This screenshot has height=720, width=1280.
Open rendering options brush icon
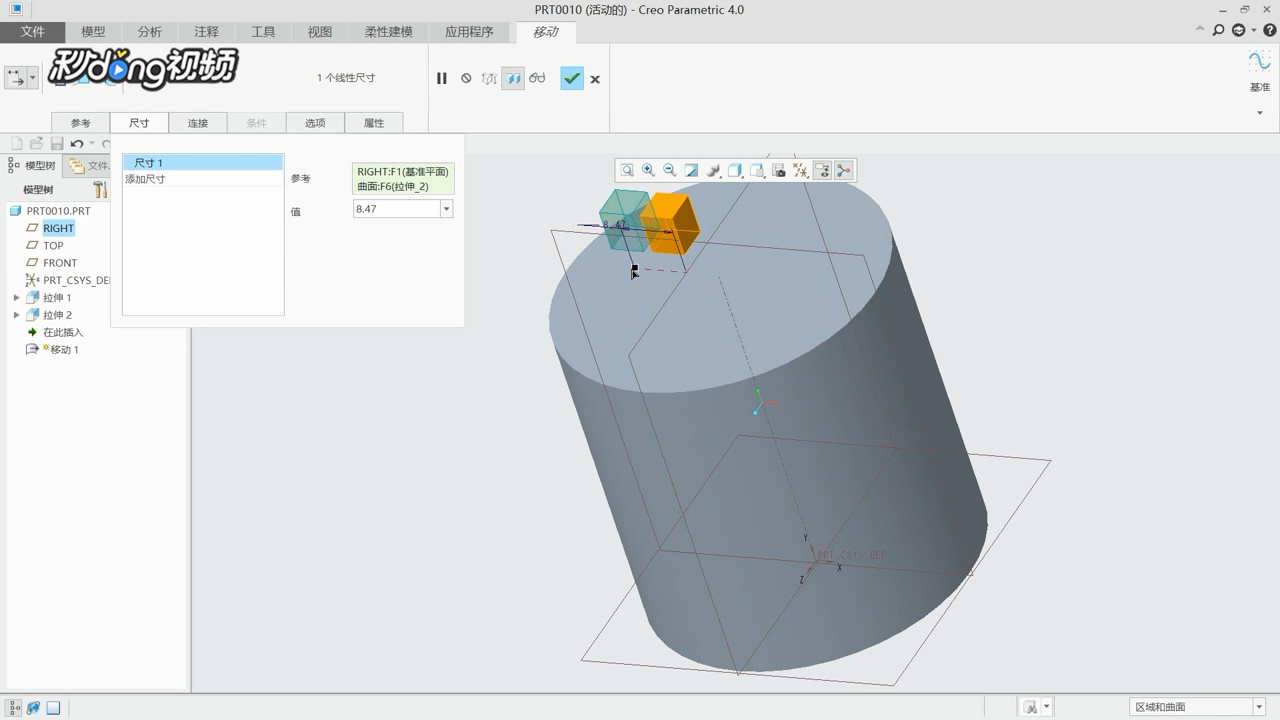coord(713,171)
